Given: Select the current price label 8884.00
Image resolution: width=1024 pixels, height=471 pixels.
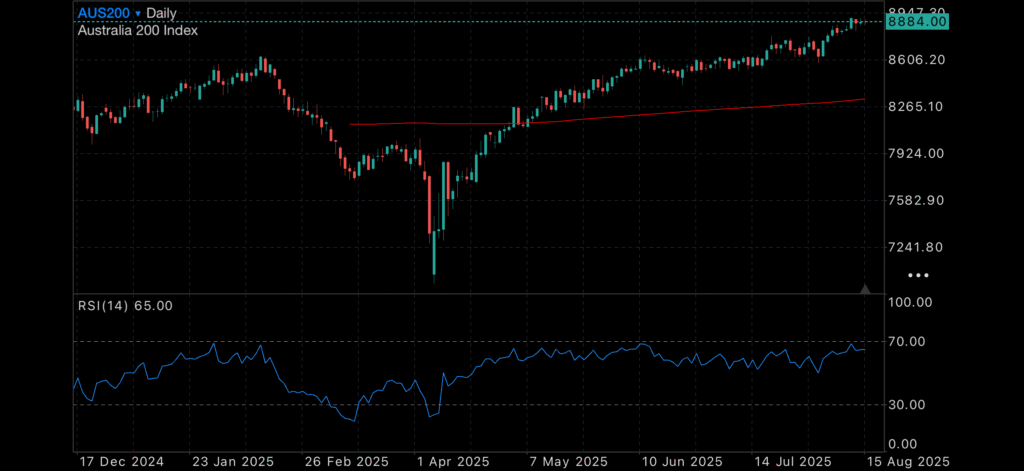Looking at the screenshot, I should tap(918, 22).
